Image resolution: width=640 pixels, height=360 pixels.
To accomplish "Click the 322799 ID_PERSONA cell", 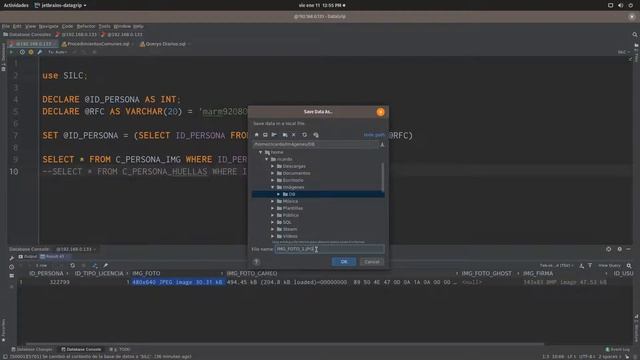I will [x=59, y=282].
